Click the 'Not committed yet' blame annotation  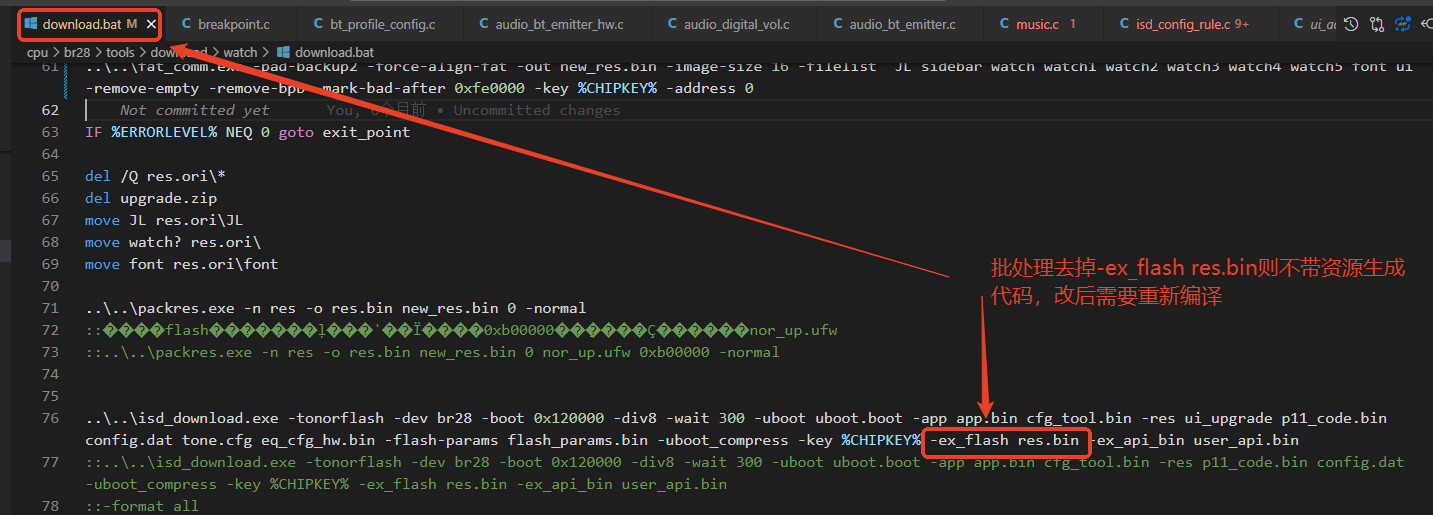pyautogui.click(x=194, y=110)
